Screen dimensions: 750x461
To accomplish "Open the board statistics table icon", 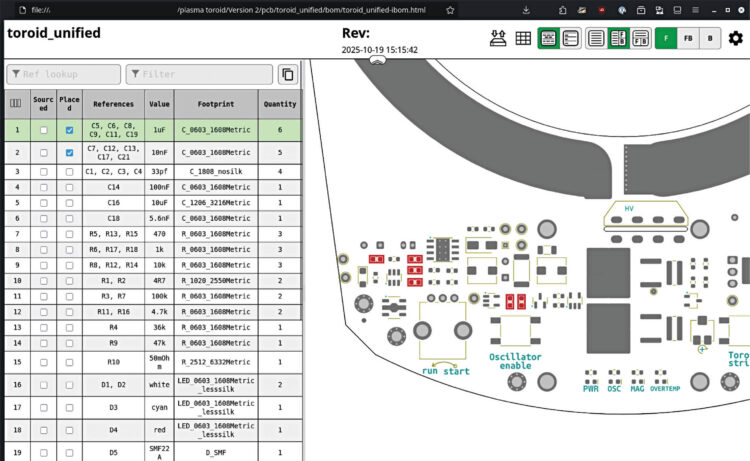I will click(523, 39).
